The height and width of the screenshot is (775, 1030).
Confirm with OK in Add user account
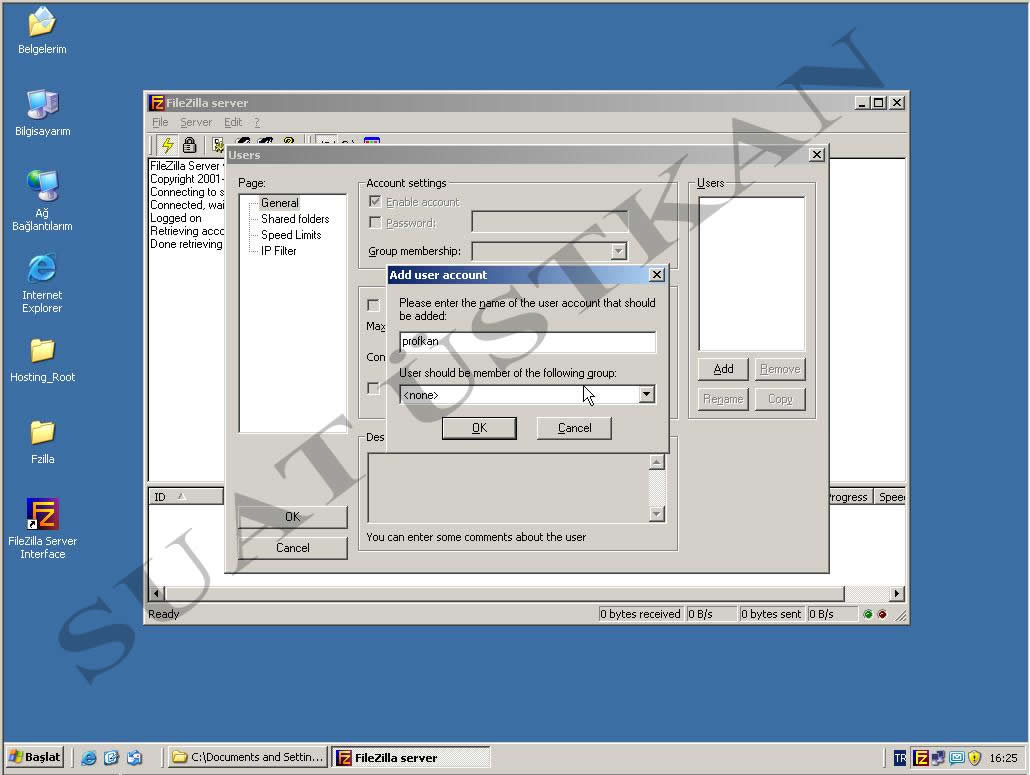coord(479,428)
